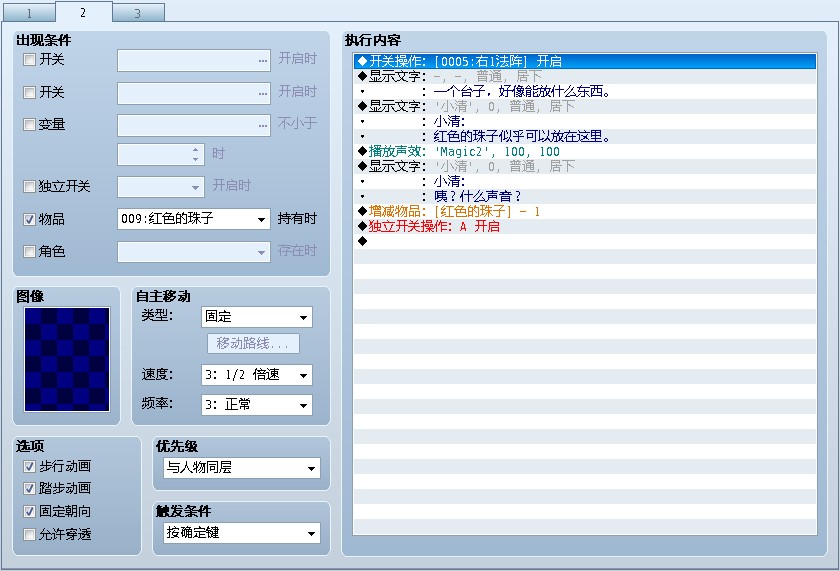Image resolution: width=840 pixels, height=571 pixels.
Task: Switch to event page tab 1
Action: (x=29, y=13)
